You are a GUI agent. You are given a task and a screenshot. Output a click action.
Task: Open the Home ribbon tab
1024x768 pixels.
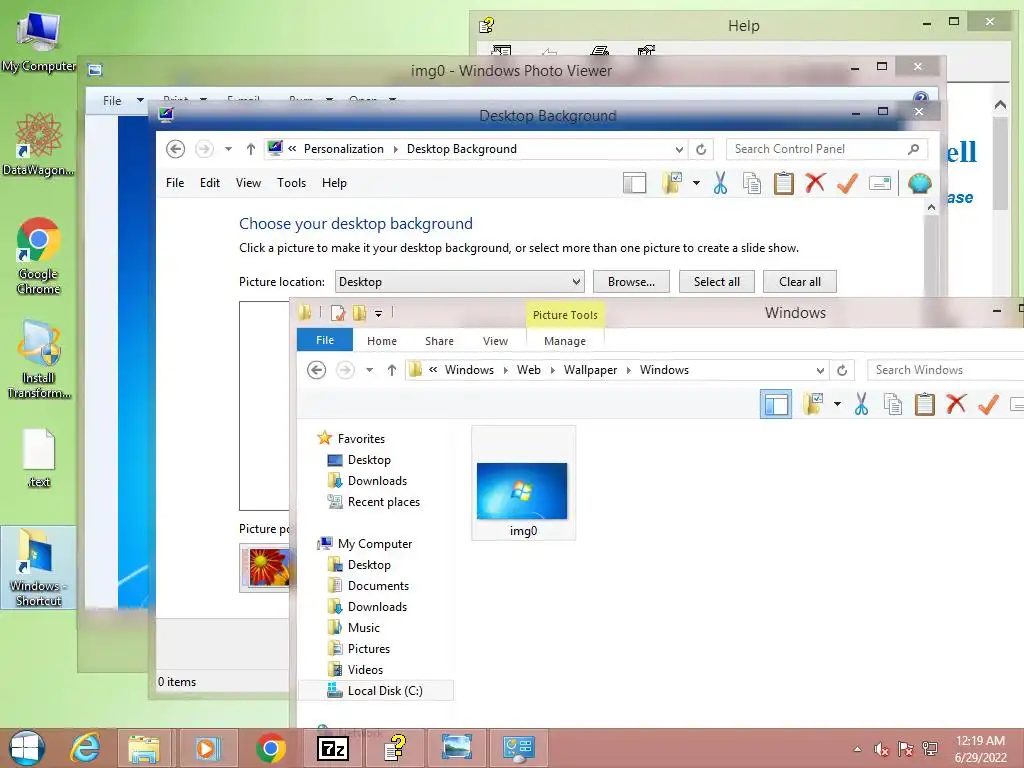coord(381,341)
